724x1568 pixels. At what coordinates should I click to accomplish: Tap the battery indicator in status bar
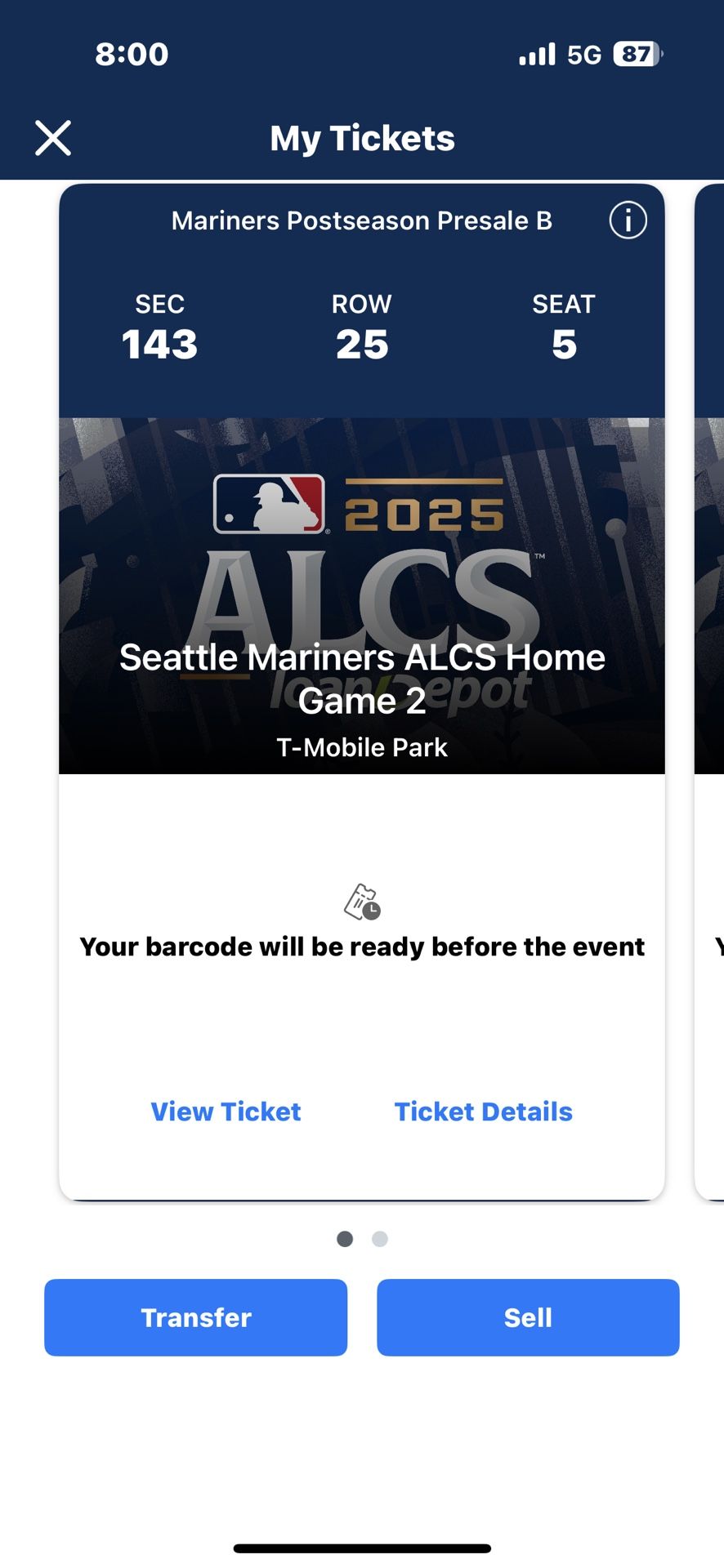pos(637,55)
